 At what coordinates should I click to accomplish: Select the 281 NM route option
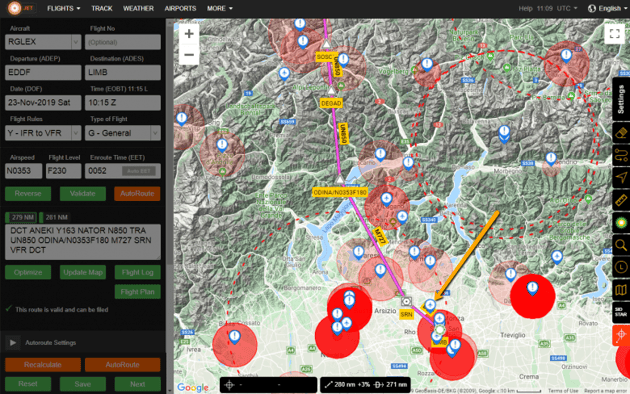pyautogui.click(x=55, y=217)
